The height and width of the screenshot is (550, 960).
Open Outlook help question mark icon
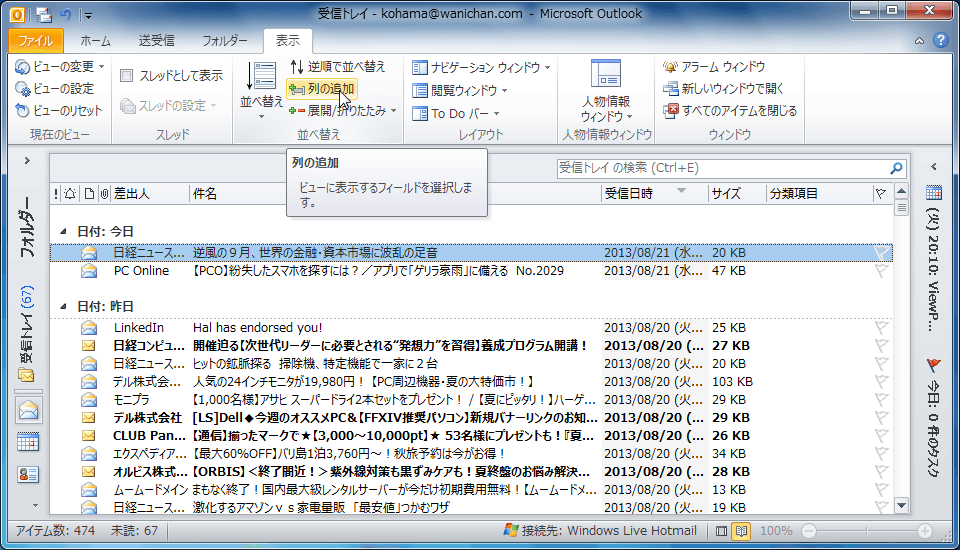[941, 40]
